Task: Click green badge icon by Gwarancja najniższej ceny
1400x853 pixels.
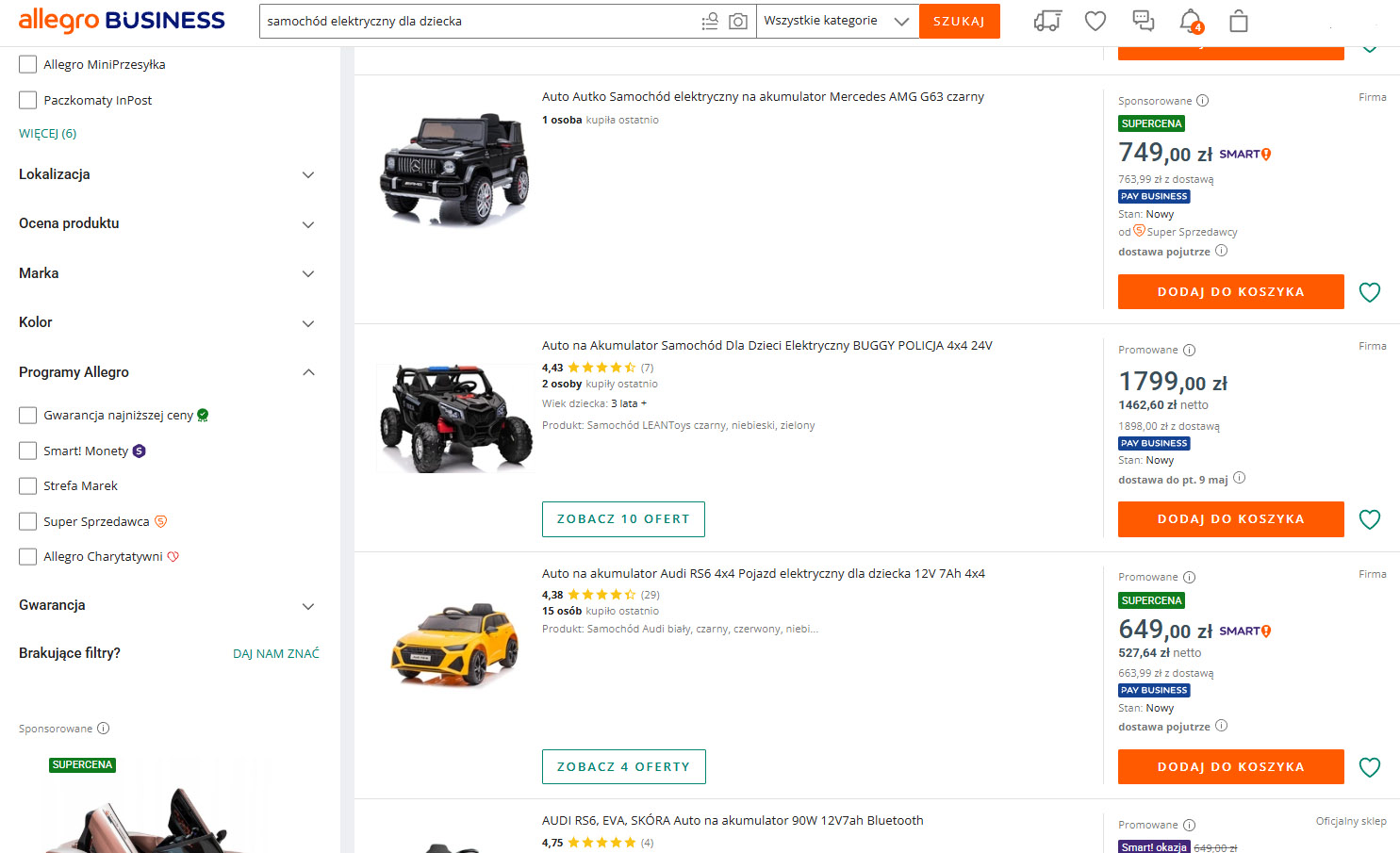Action: (x=203, y=415)
